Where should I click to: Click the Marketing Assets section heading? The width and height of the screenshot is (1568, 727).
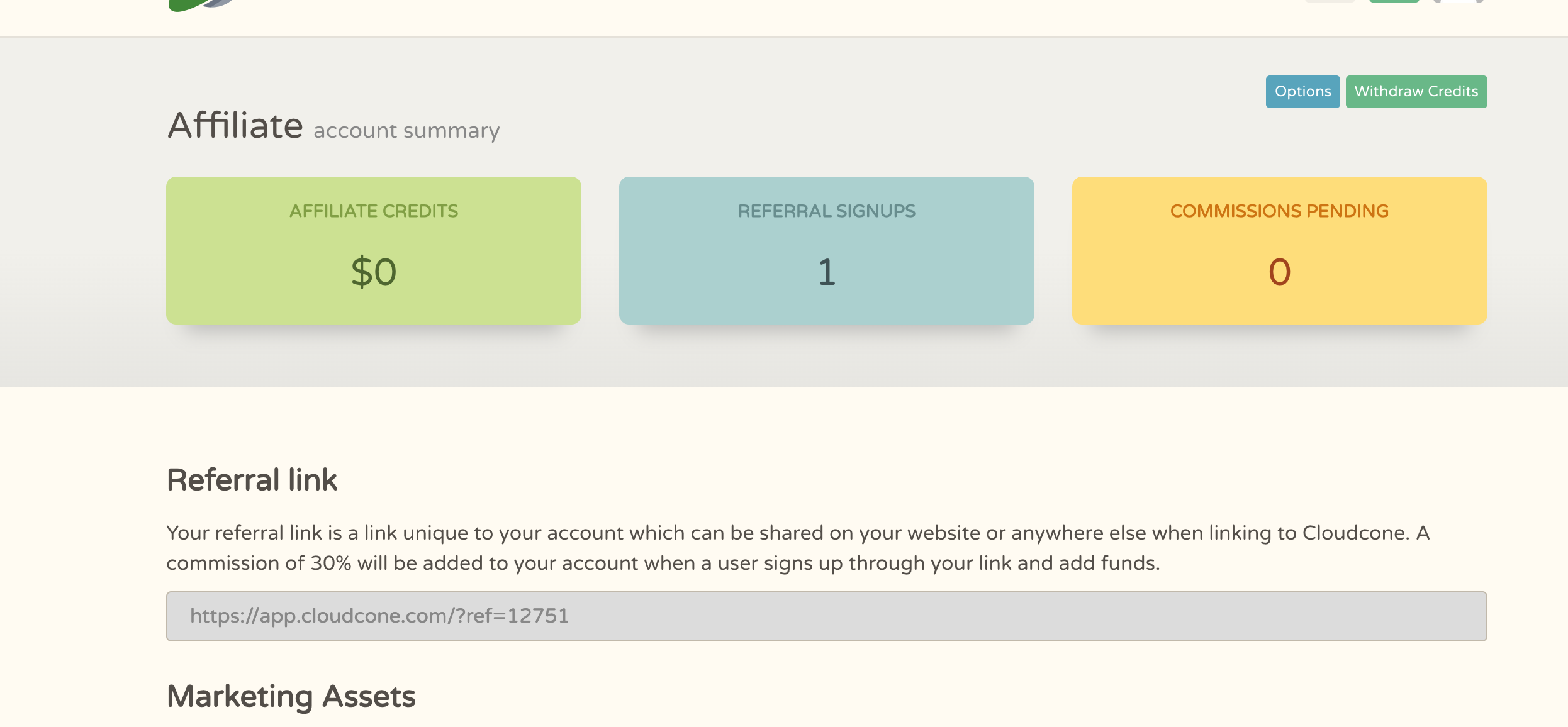pos(291,696)
